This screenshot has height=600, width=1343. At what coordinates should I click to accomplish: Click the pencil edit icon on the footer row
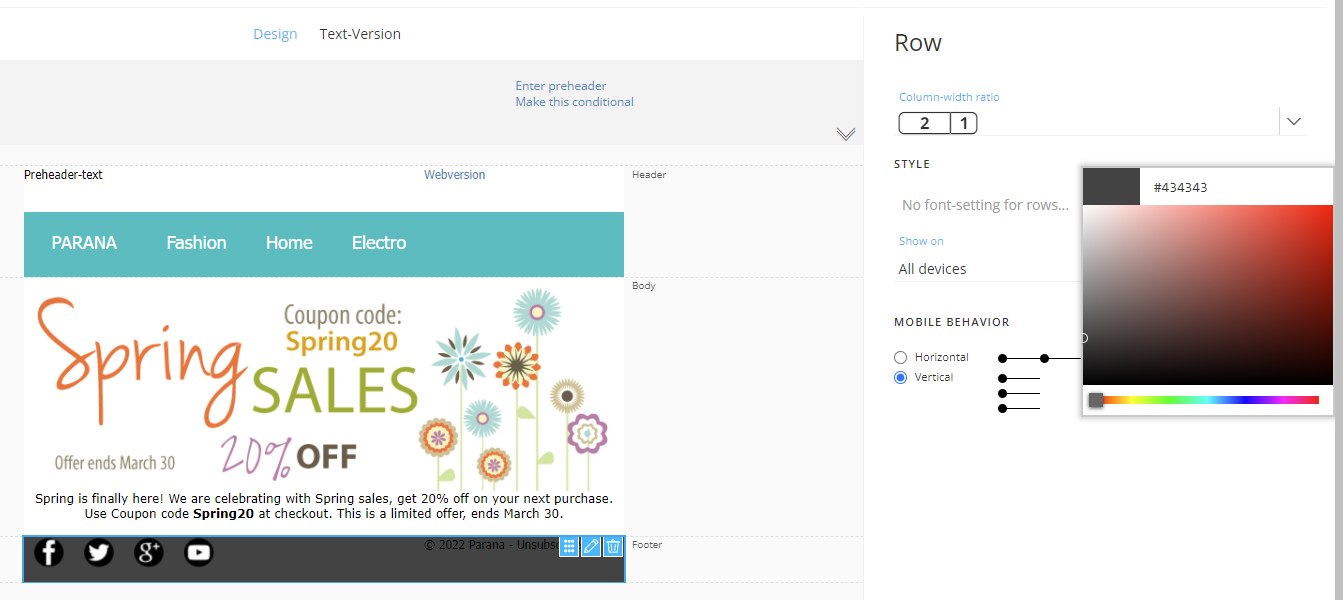click(x=591, y=546)
